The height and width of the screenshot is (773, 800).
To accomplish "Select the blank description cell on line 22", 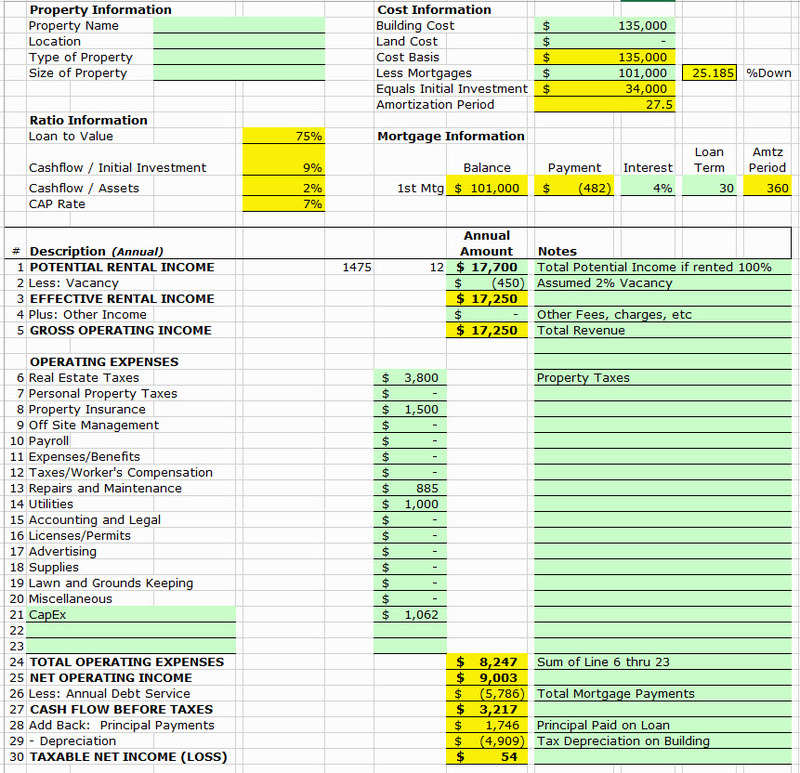I will (x=131, y=630).
